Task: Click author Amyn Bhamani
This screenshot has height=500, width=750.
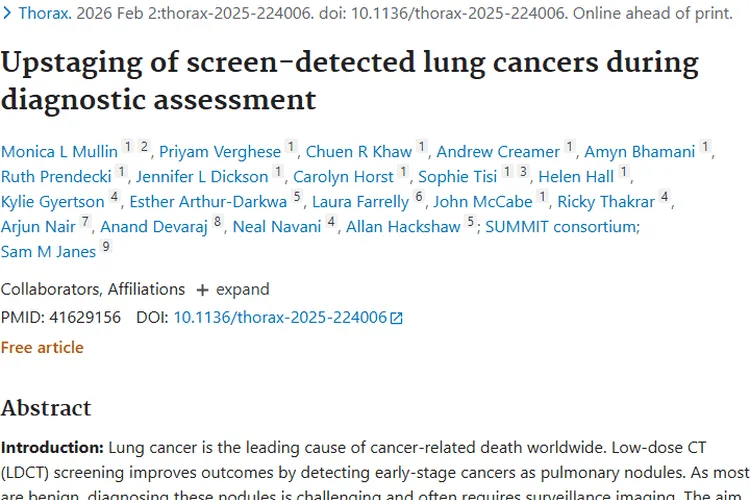Action: (639, 152)
